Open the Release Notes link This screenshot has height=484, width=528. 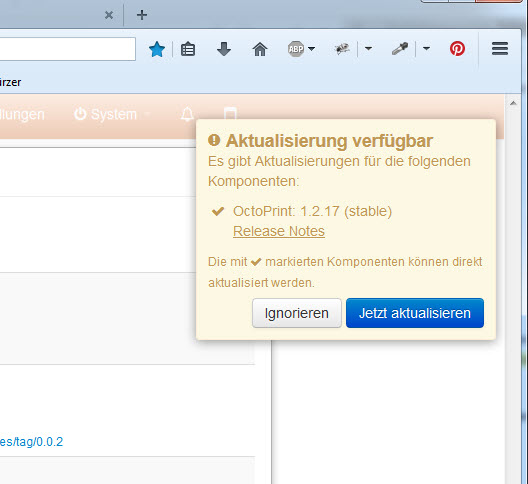[279, 231]
